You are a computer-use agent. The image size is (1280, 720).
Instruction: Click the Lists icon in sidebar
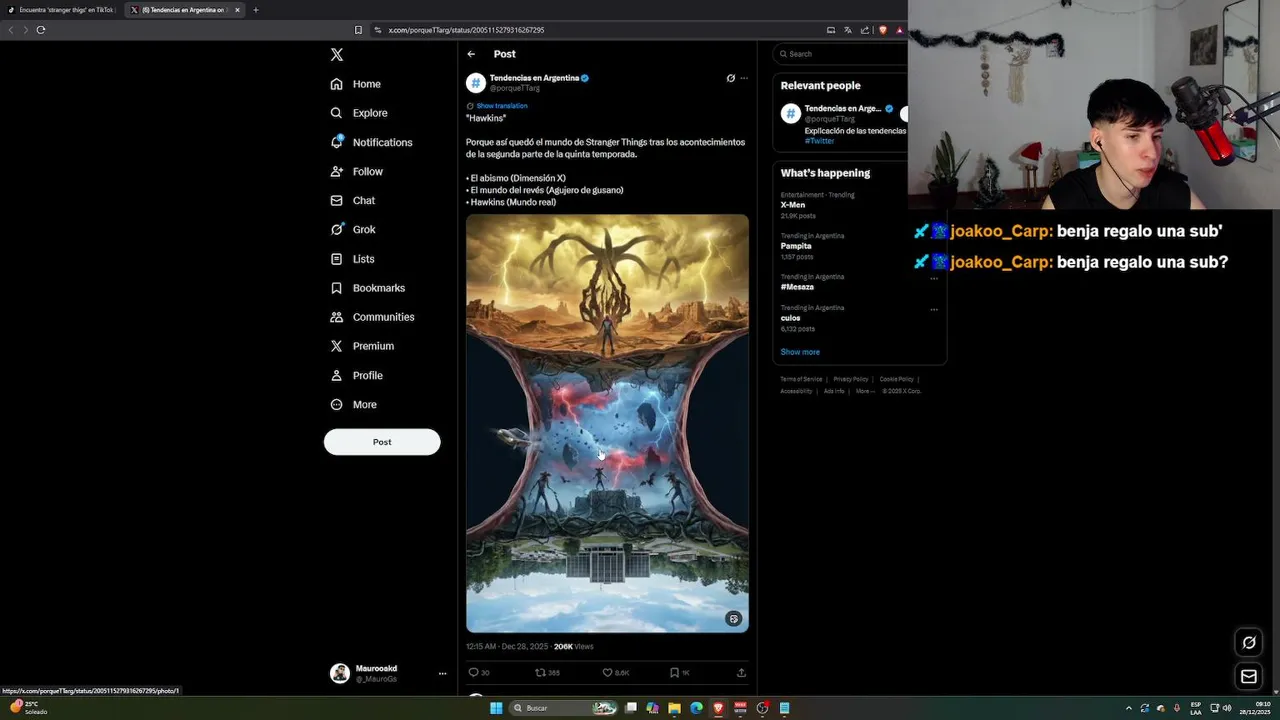337,259
